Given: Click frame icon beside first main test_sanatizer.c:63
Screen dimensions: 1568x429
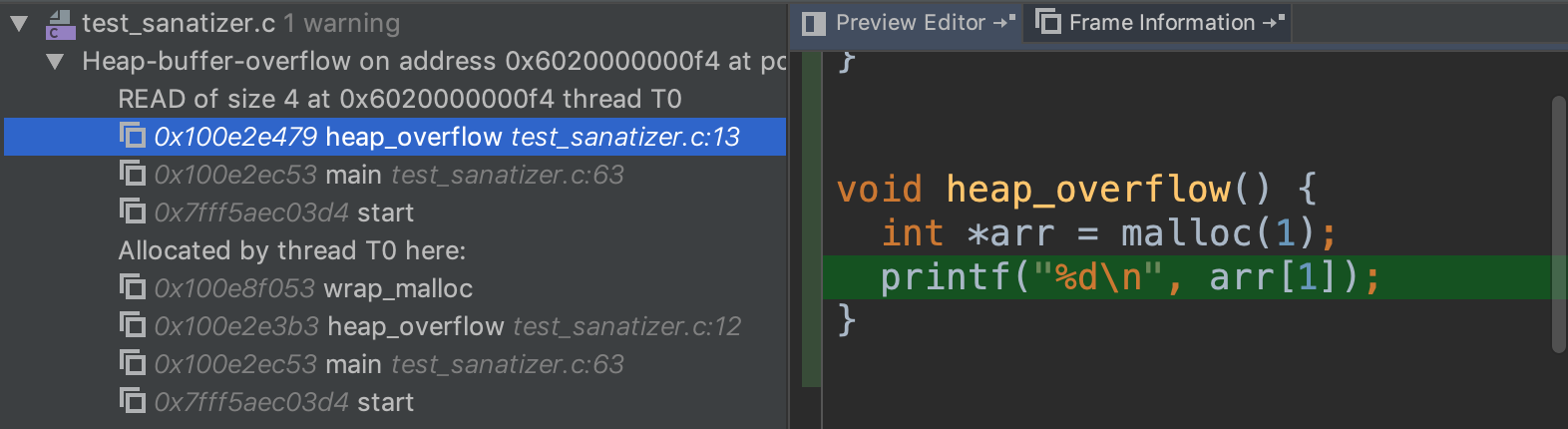Looking at the screenshot, I should tap(133, 174).
